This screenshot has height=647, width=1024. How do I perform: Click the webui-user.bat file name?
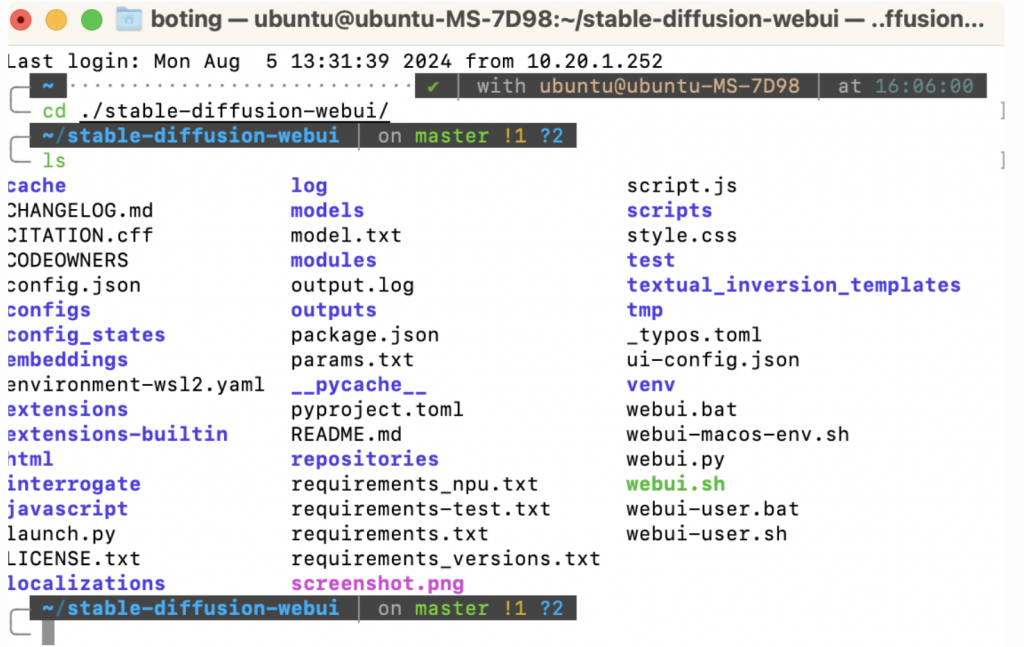point(713,509)
